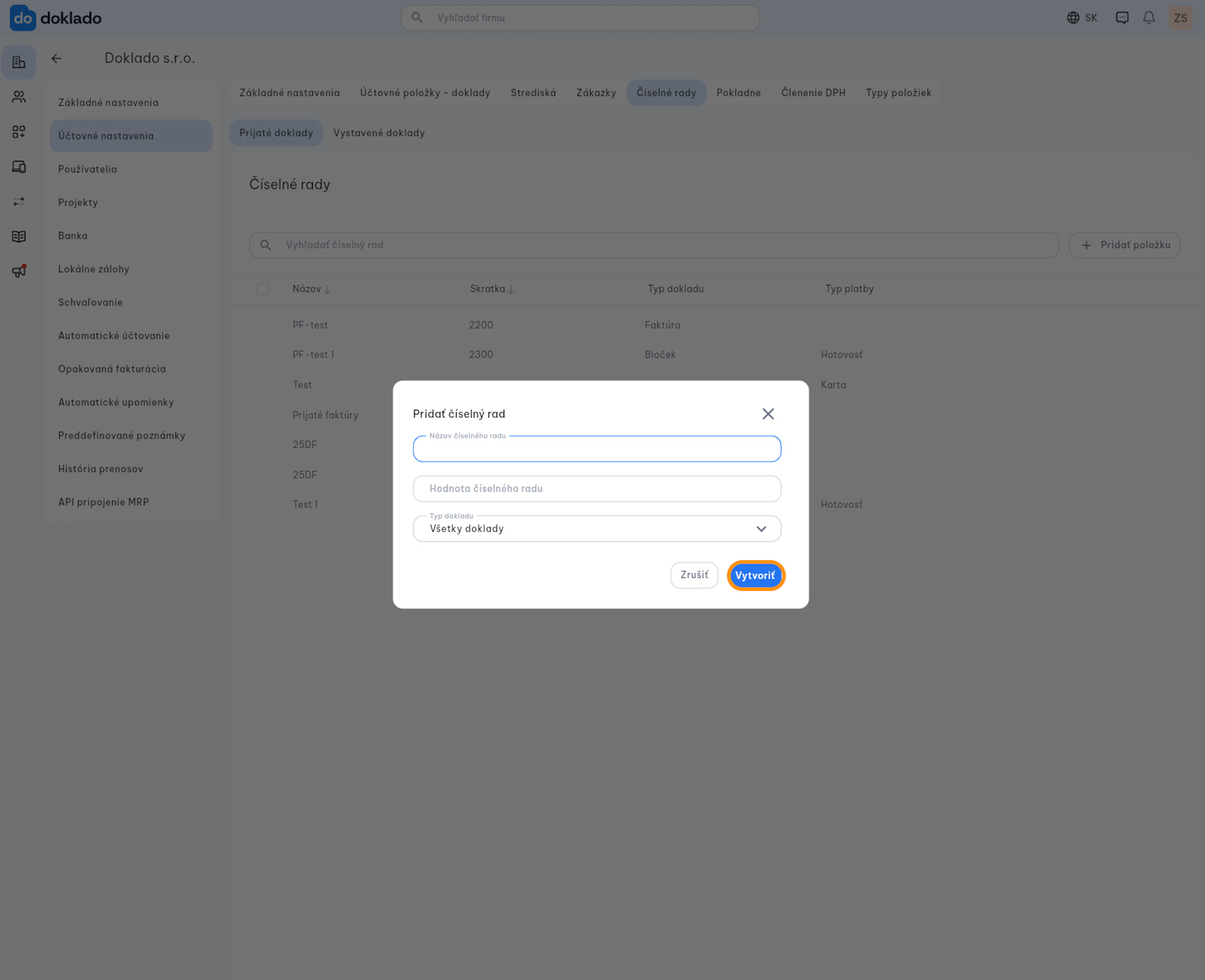Open the megaphone announcements sidebar icon
The width and height of the screenshot is (1205, 980).
point(19,272)
